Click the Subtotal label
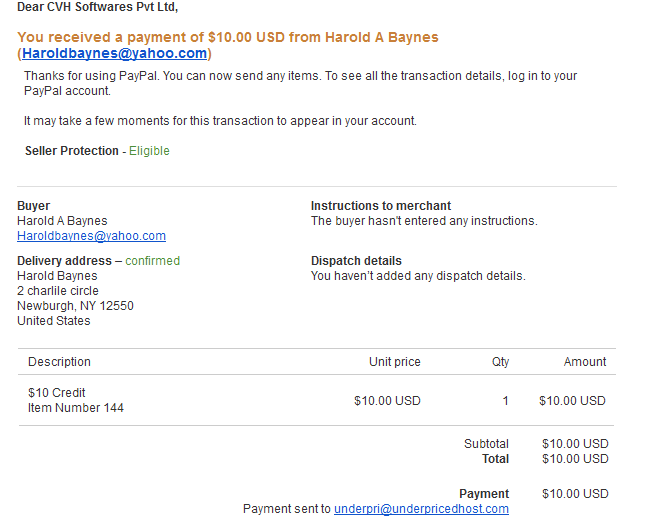This screenshot has height=518, width=646. pyautogui.click(x=486, y=444)
